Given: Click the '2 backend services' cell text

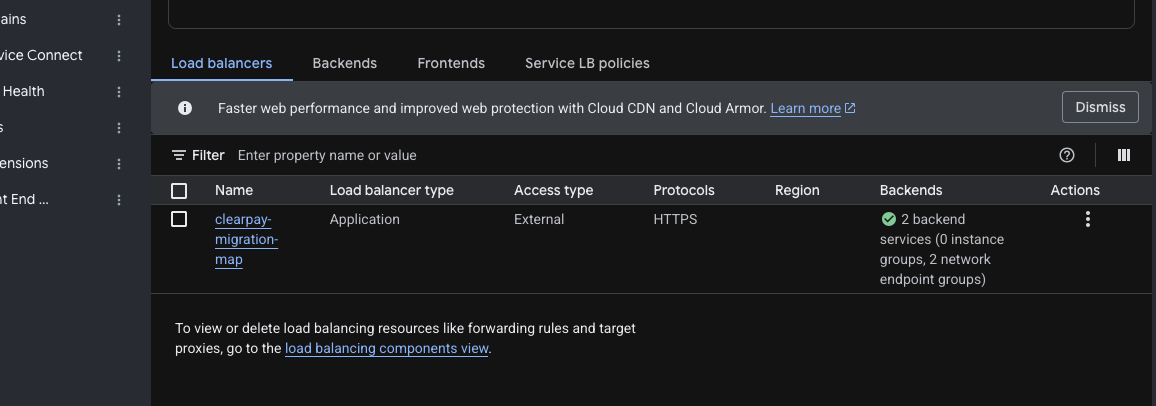Looking at the screenshot, I should (942, 250).
